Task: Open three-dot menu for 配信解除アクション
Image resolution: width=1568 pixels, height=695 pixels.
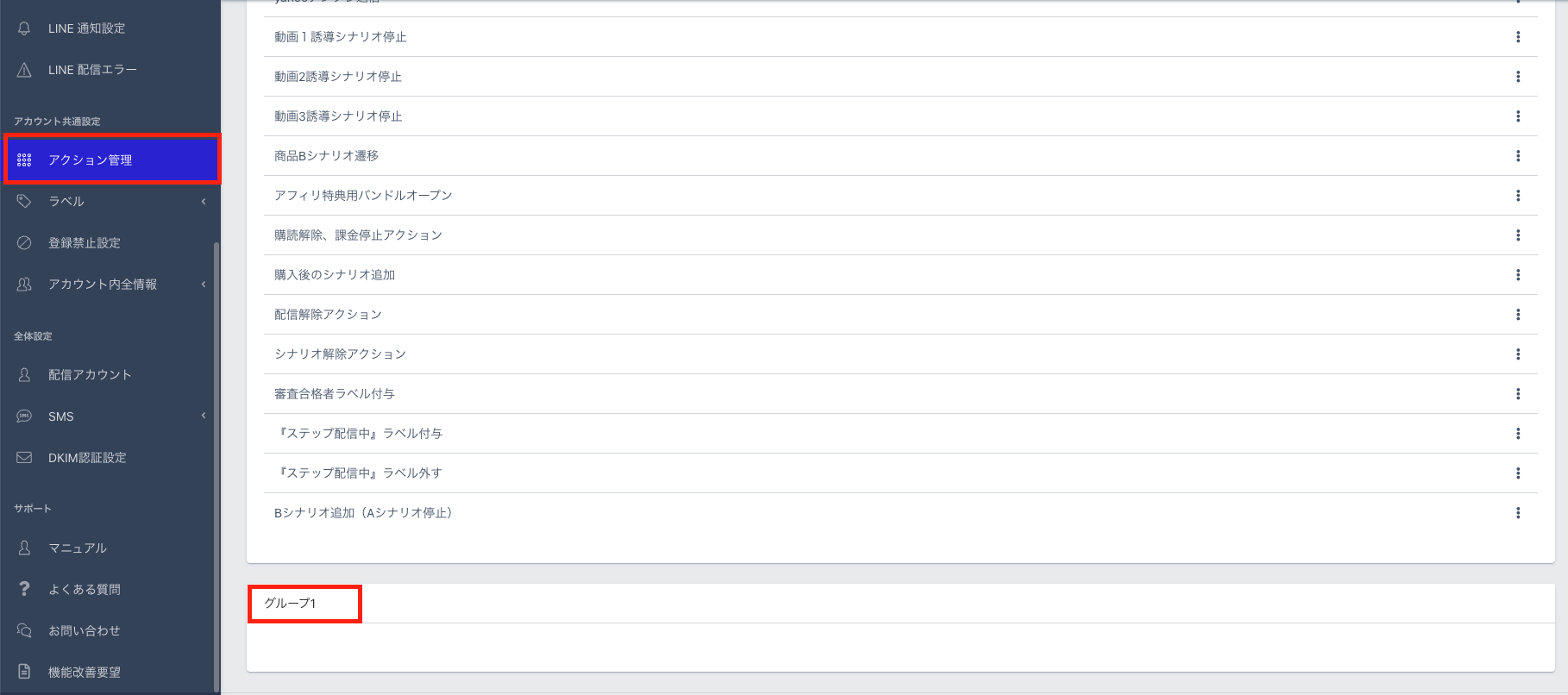Action: pyautogui.click(x=1518, y=315)
